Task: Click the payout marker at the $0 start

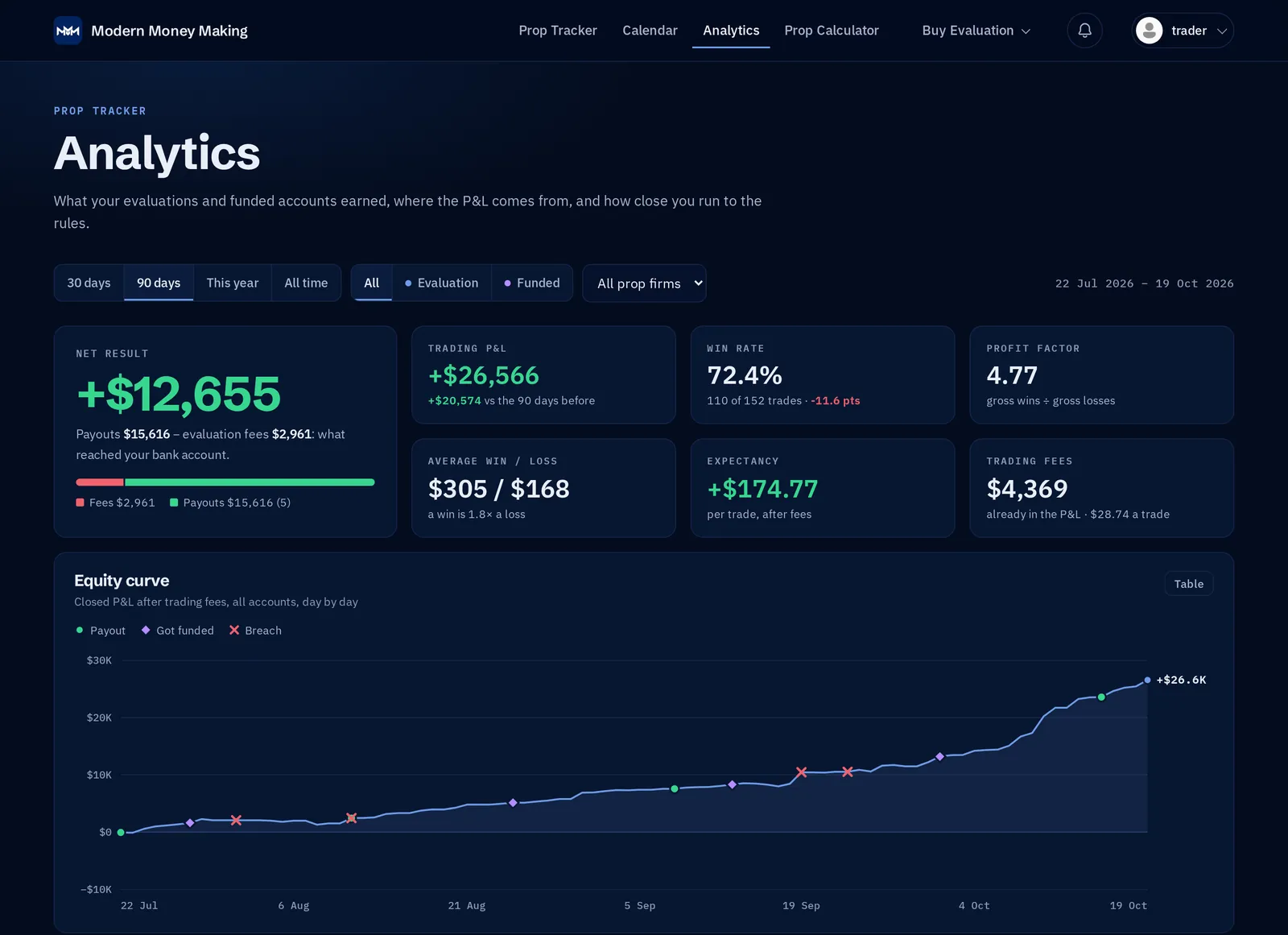Action: 121,833
